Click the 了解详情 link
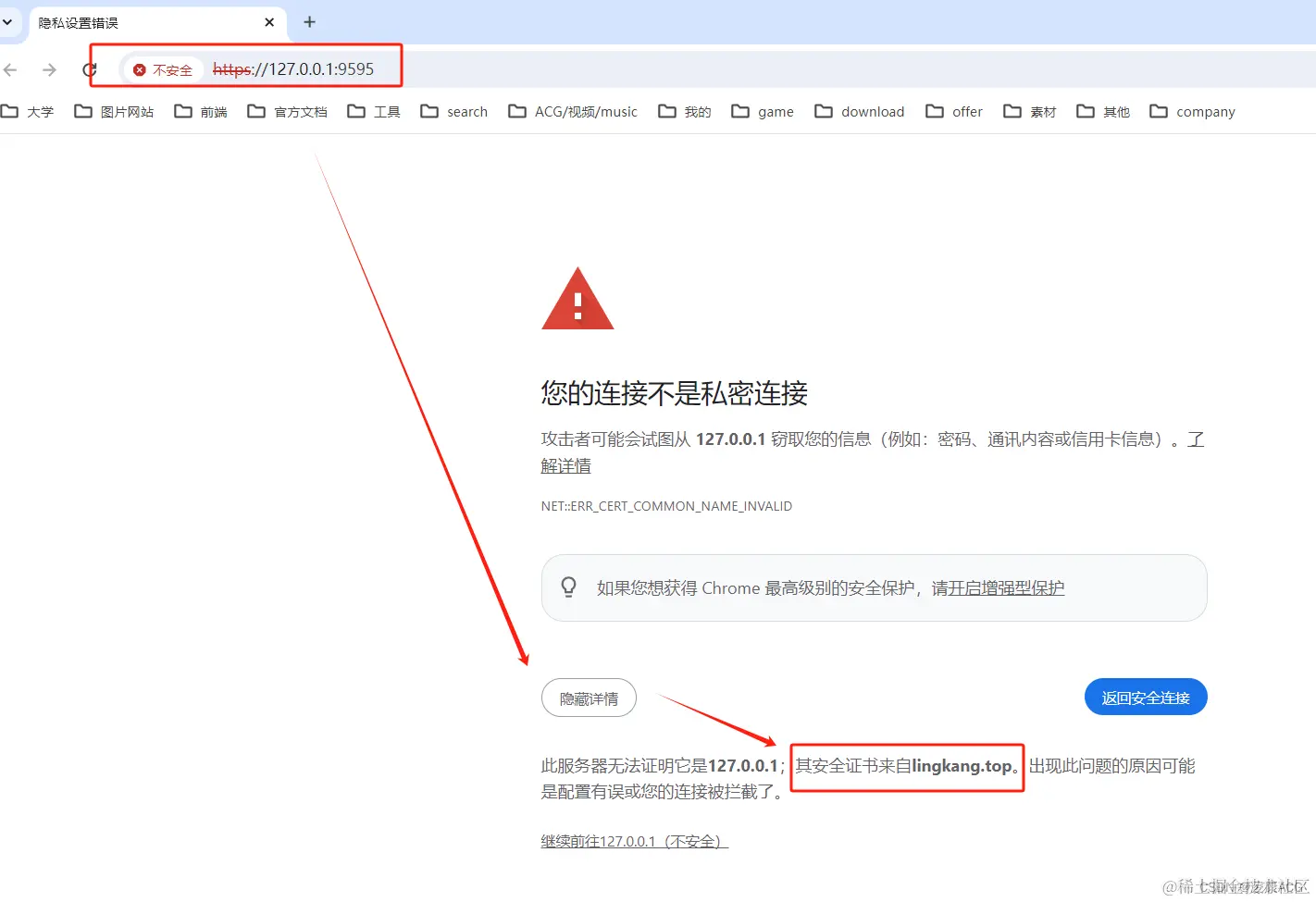 tap(565, 465)
